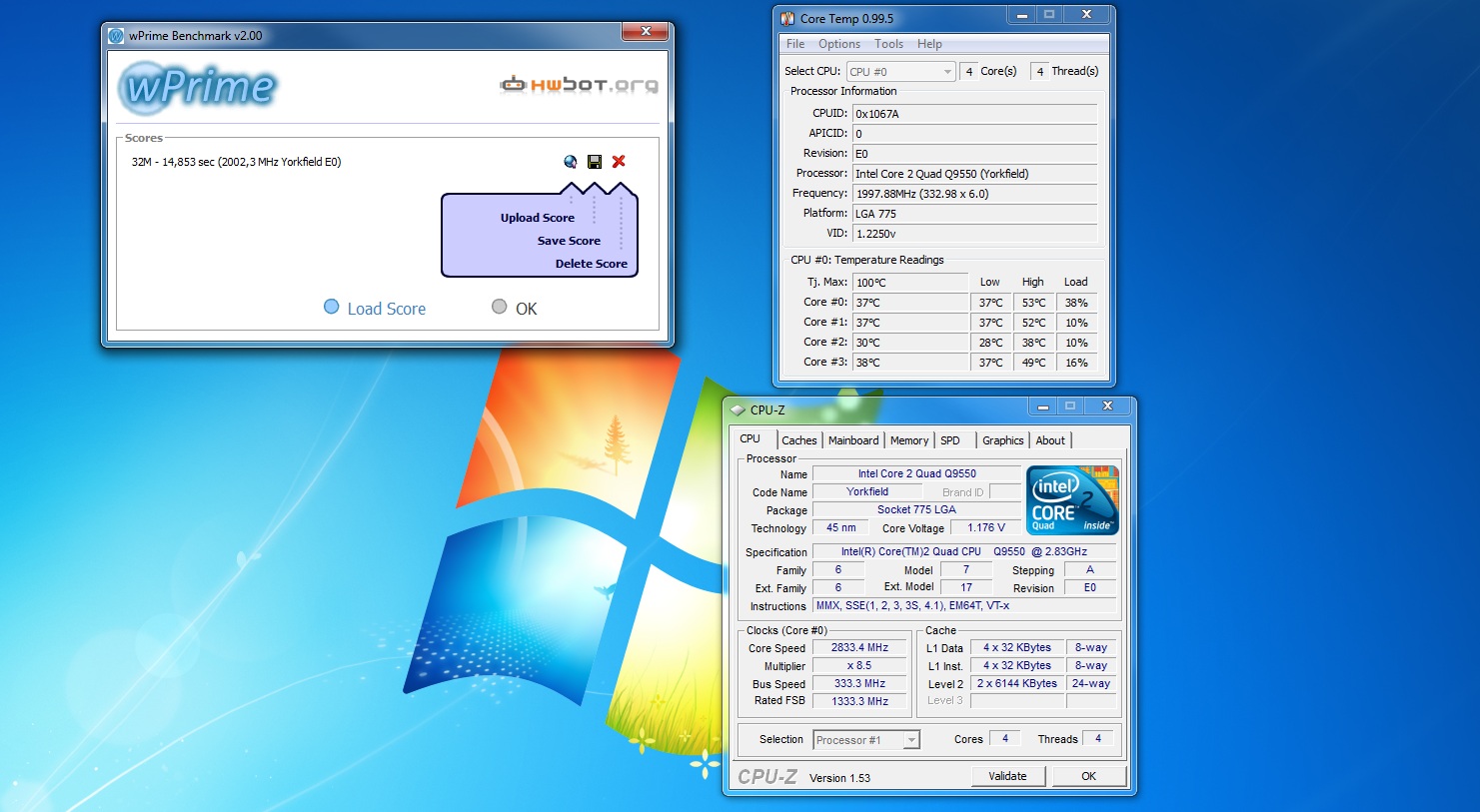The width and height of the screenshot is (1480, 812).
Task: Select the 32M 14,853 sec score entry
Action: [x=237, y=162]
